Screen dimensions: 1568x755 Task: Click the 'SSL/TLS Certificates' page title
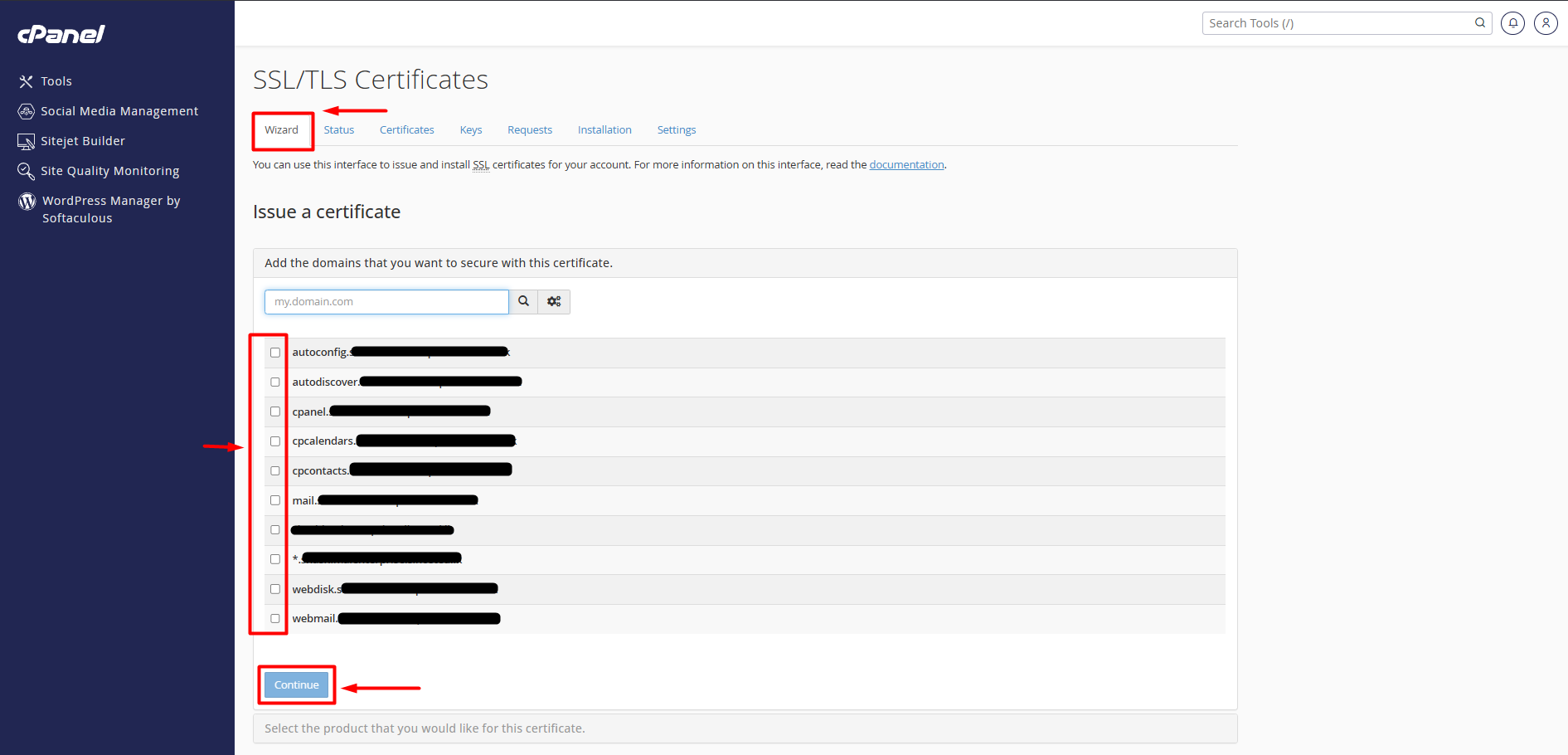pyautogui.click(x=371, y=80)
